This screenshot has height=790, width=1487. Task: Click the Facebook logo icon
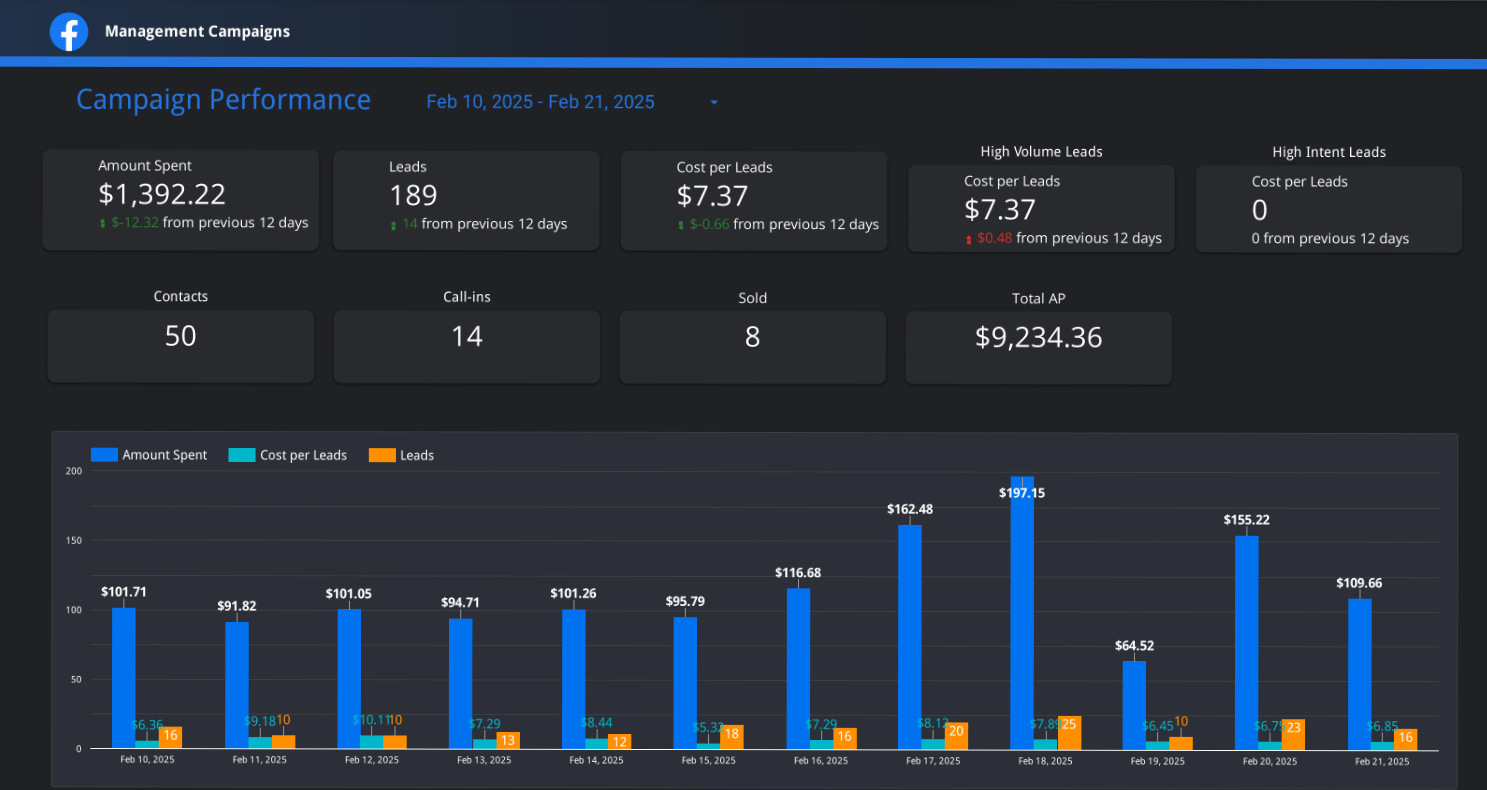coord(68,31)
